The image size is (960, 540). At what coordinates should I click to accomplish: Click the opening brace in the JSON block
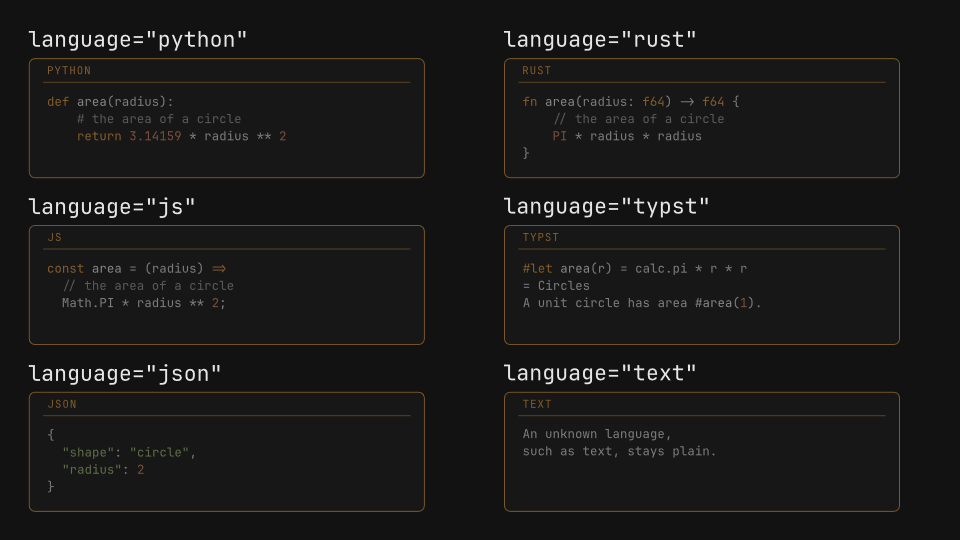click(51, 435)
